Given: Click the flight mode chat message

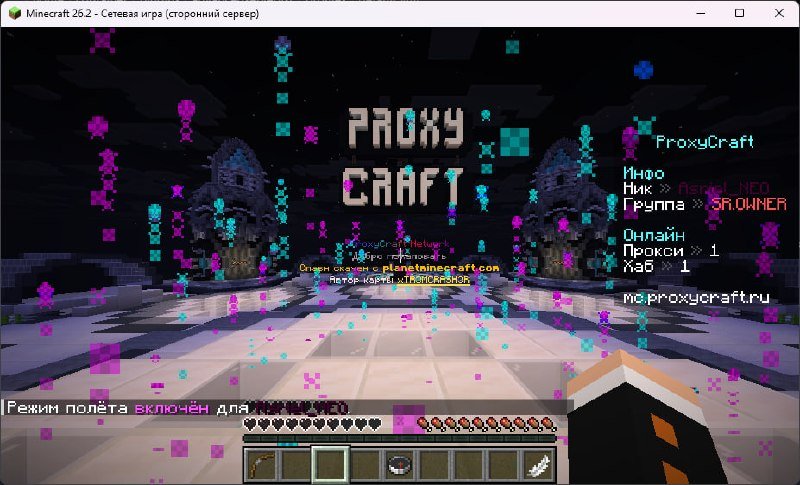Looking at the screenshot, I should (x=177, y=408).
